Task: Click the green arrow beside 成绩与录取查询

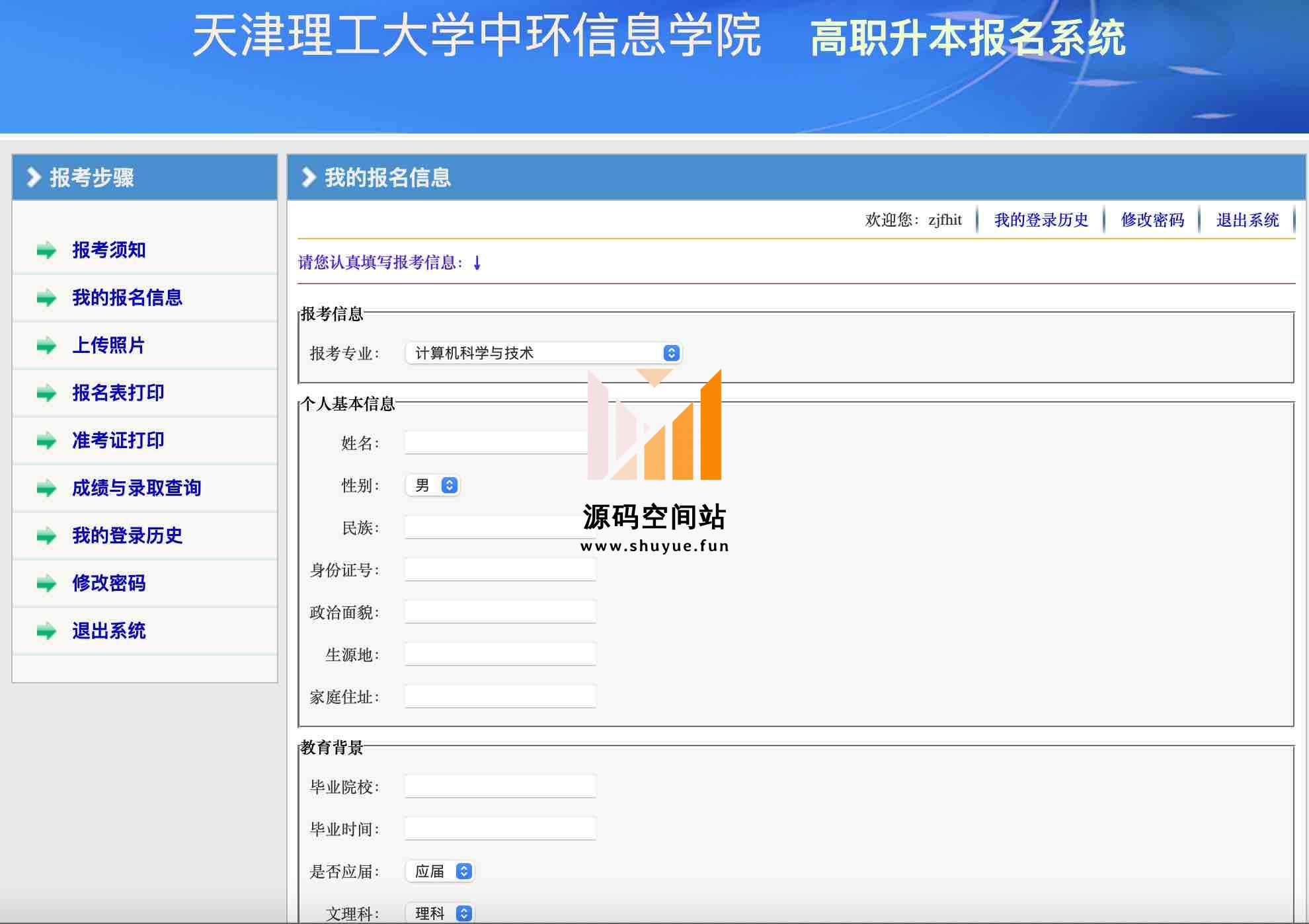Action: (x=46, y=488)
